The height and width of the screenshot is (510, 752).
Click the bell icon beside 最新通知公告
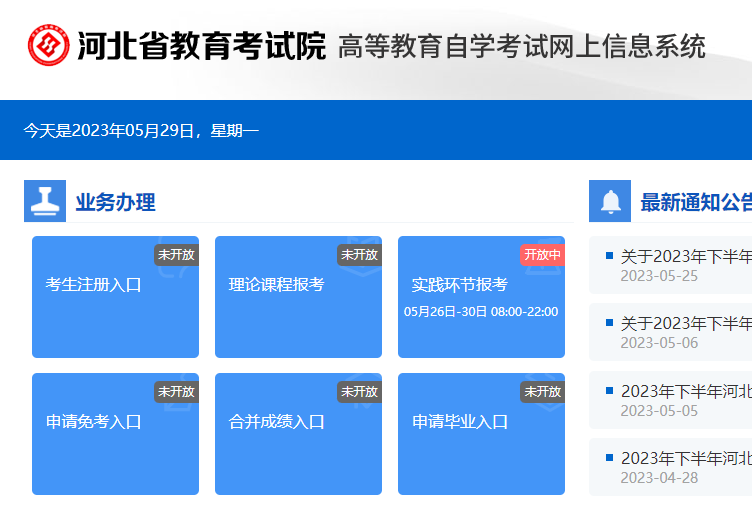(x=610, y=202)
